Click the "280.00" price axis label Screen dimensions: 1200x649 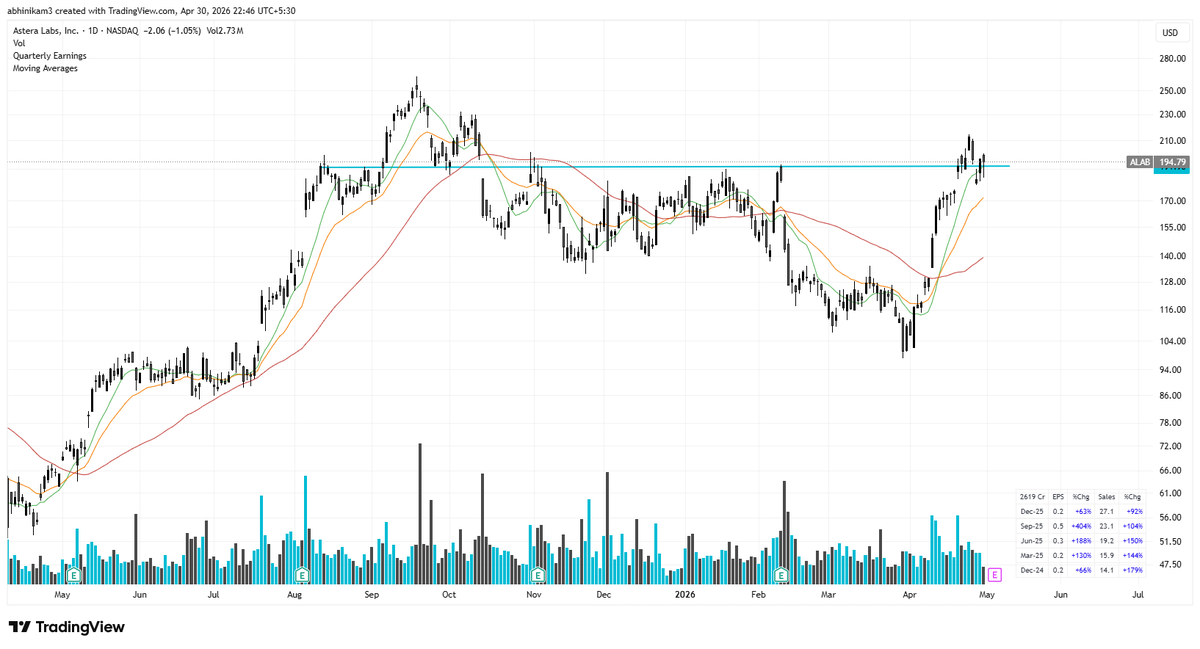click(1172, 59)
